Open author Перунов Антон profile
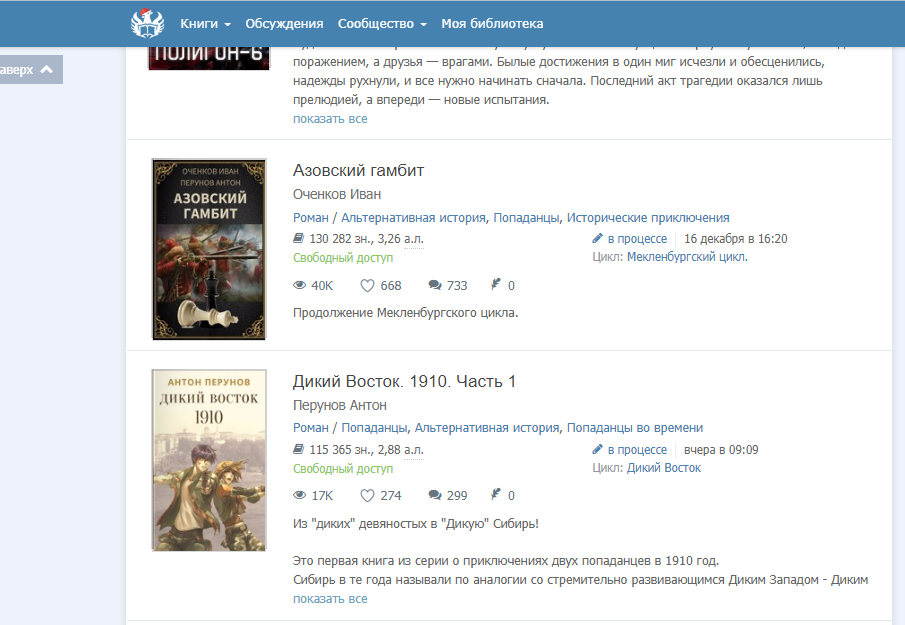 [x=340, y=405]
